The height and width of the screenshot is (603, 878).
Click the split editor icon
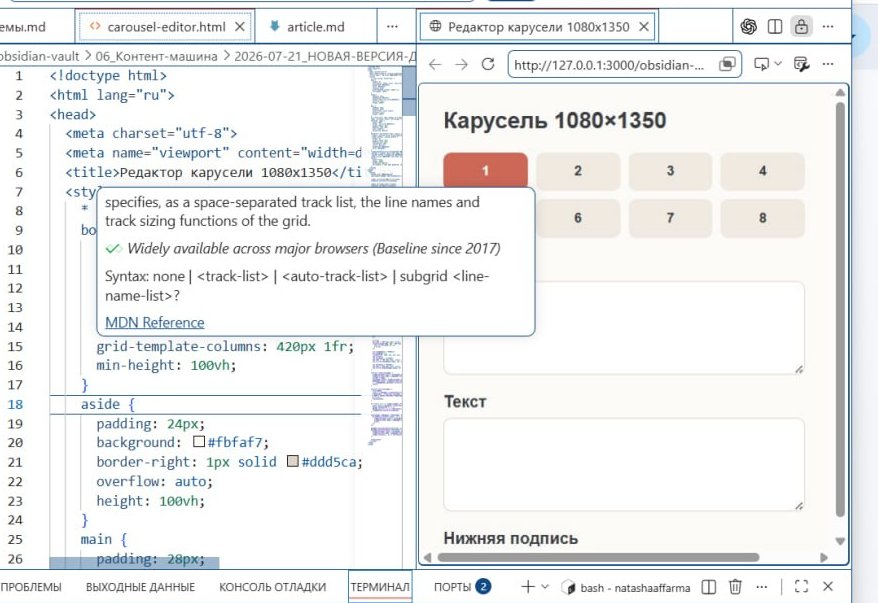point(775,27)
